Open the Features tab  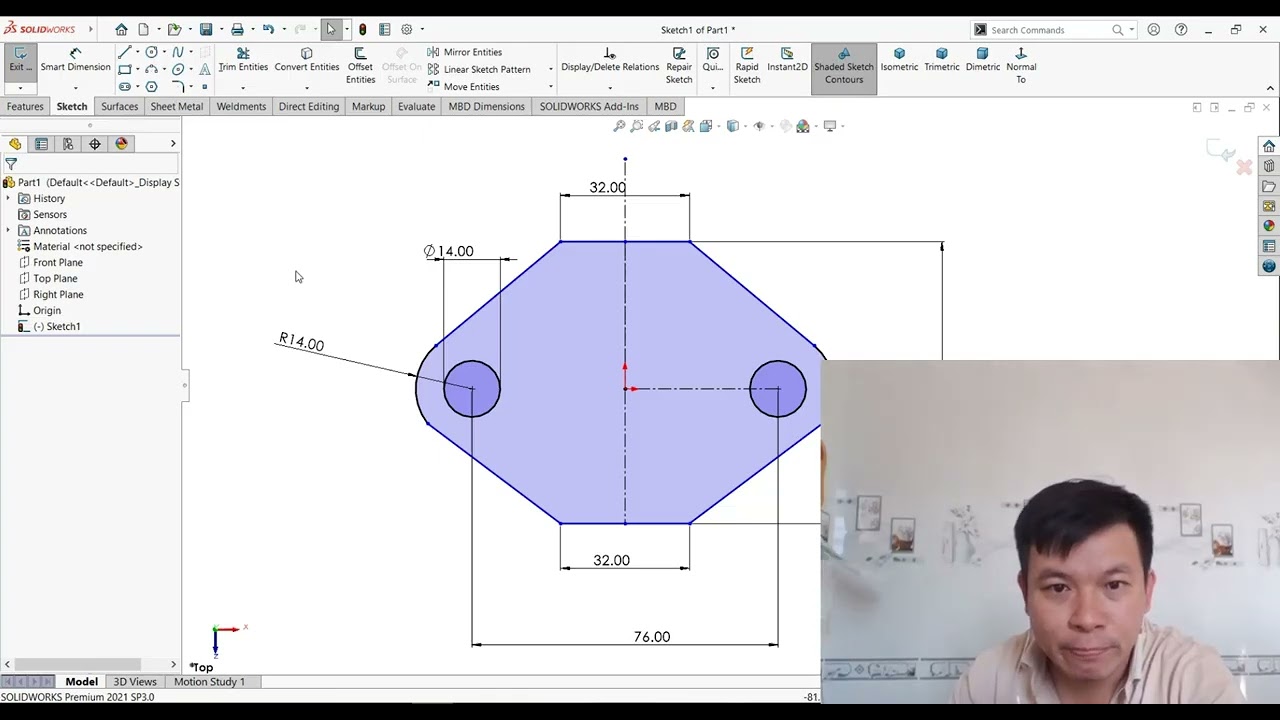click(x=25, y=106)
